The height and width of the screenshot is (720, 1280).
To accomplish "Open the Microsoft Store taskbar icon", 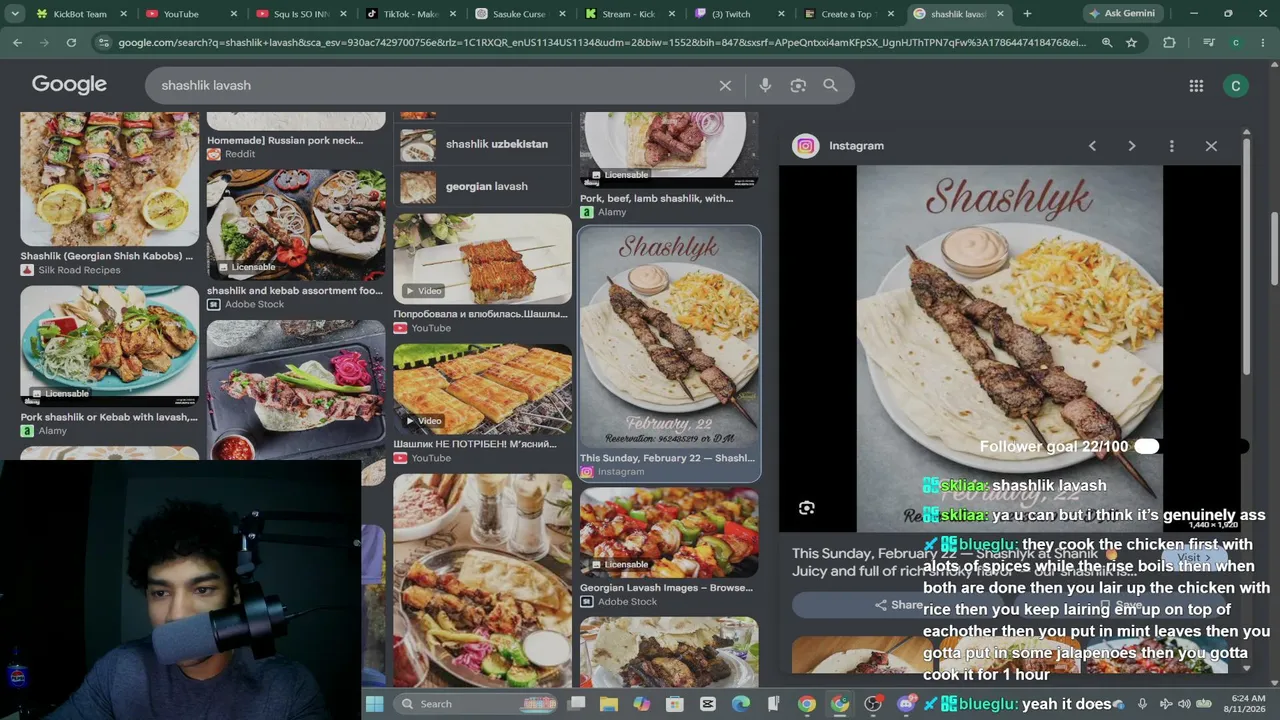I will (675, 704).
